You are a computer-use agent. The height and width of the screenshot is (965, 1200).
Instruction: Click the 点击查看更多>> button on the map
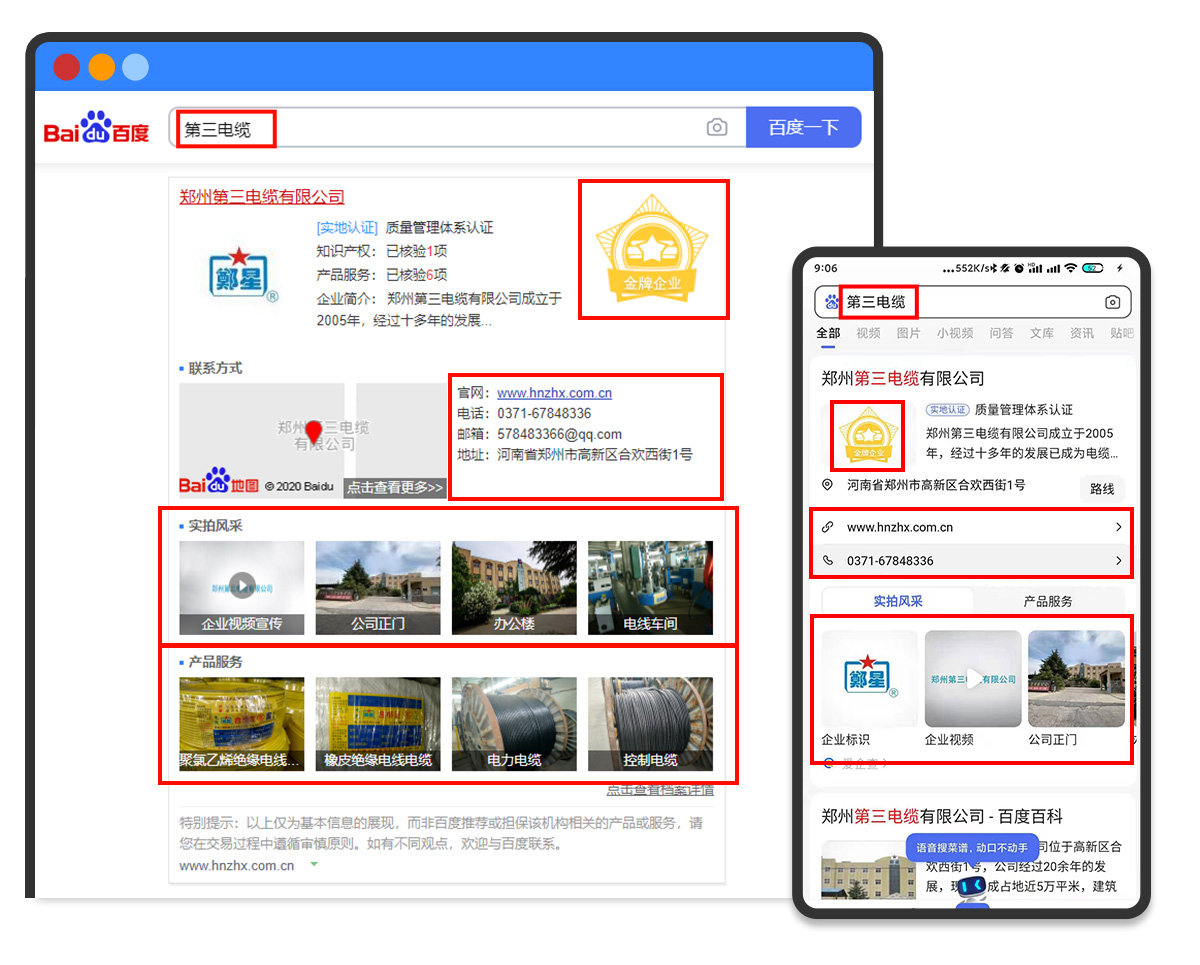pyautogui.click(x=394, y=488)
